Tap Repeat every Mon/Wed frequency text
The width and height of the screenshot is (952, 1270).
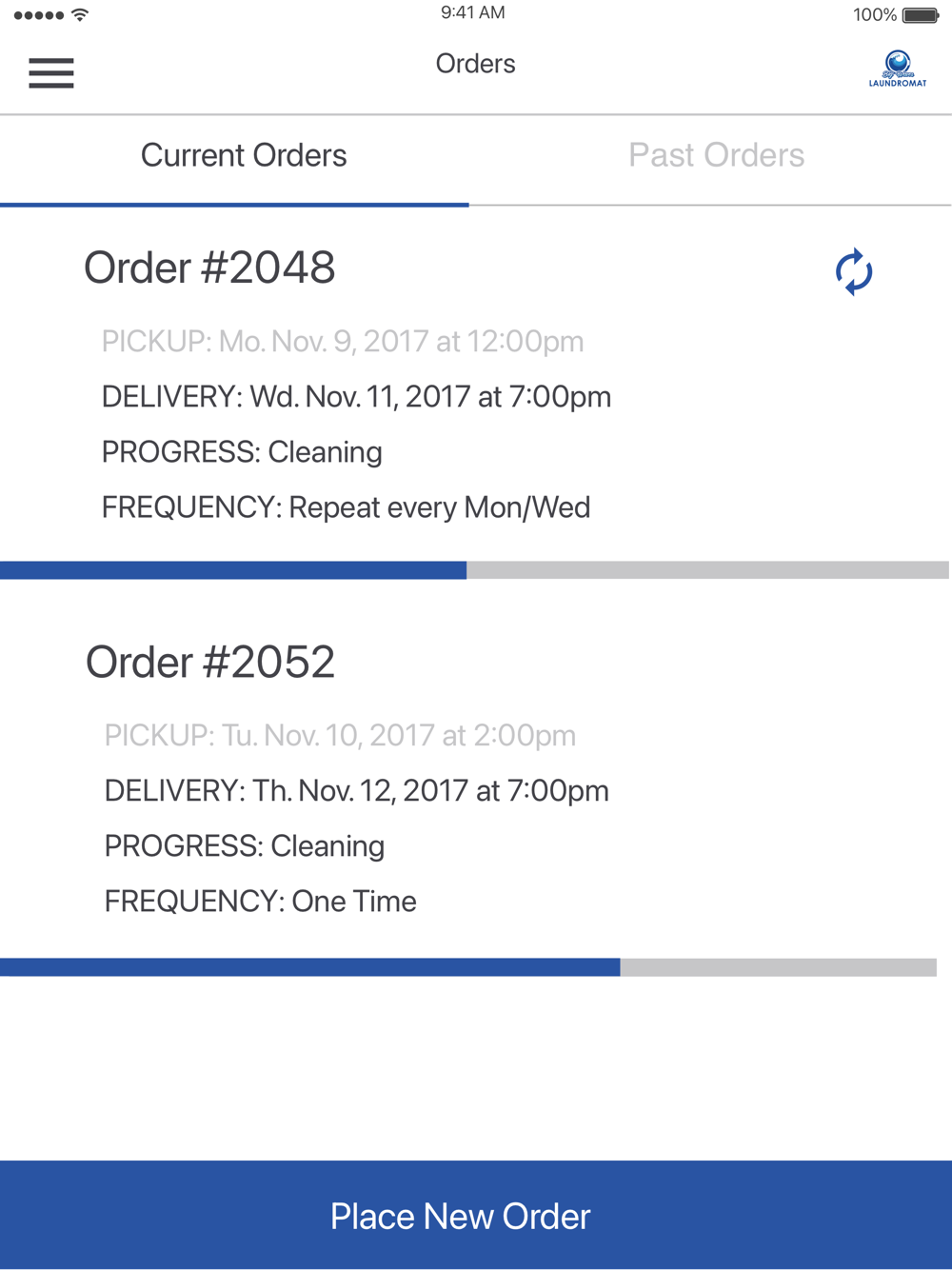tap(439, 507)
